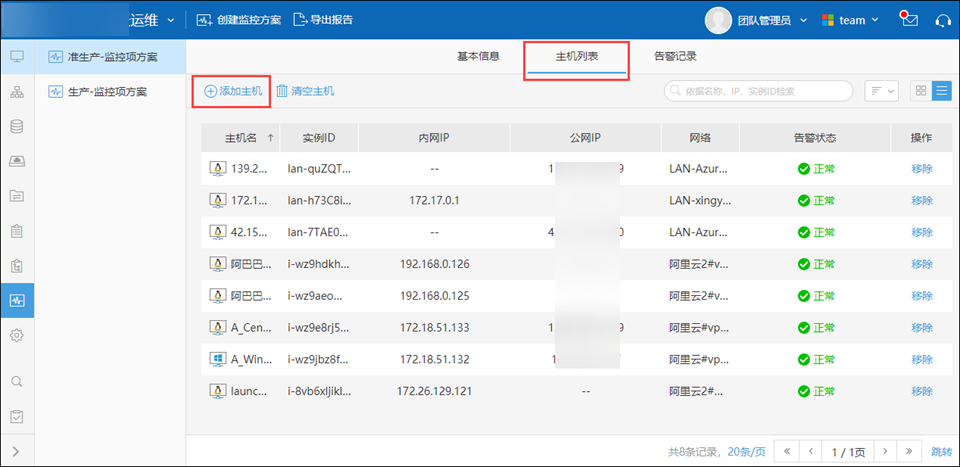Click the settings gear in left sidebar
This screenshot has width=960, height=467.
click(x=17, y=335)
